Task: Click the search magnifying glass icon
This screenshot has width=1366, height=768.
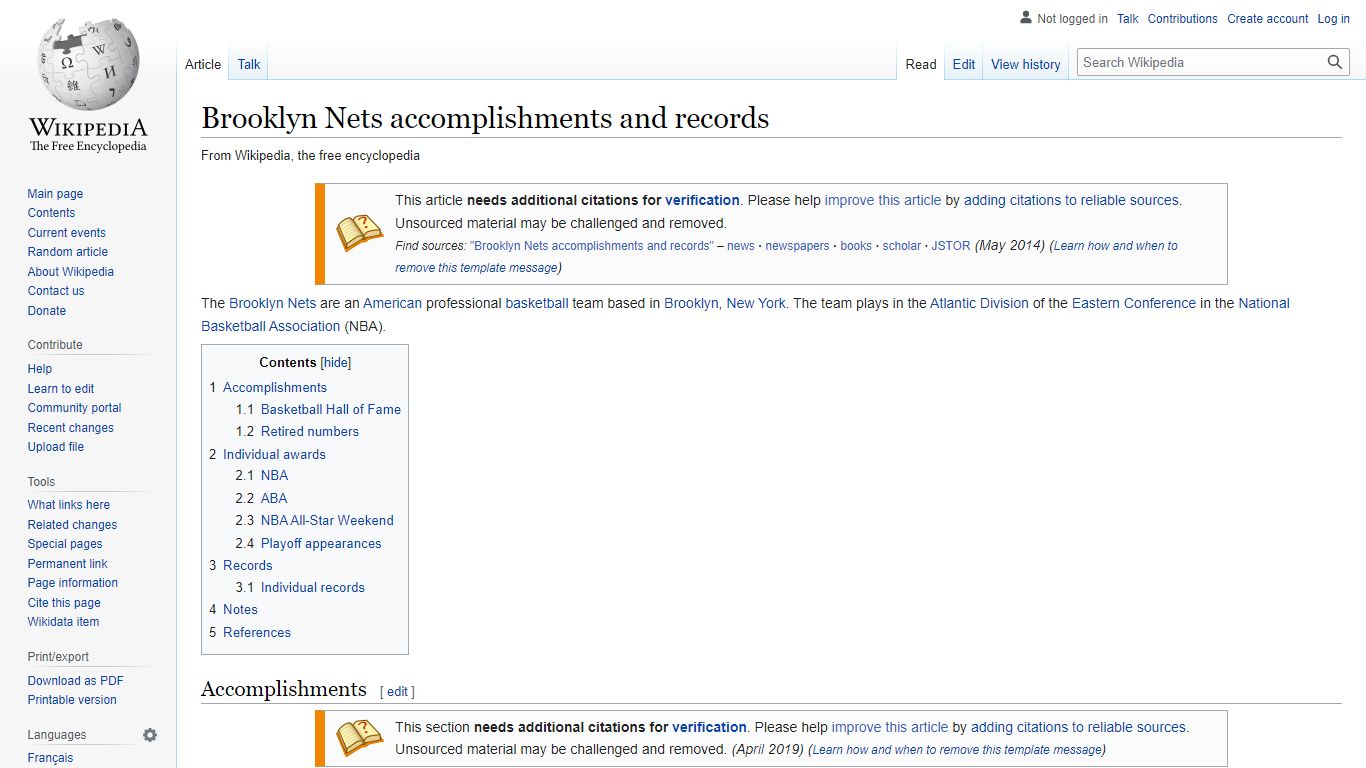Action: 1335,62
